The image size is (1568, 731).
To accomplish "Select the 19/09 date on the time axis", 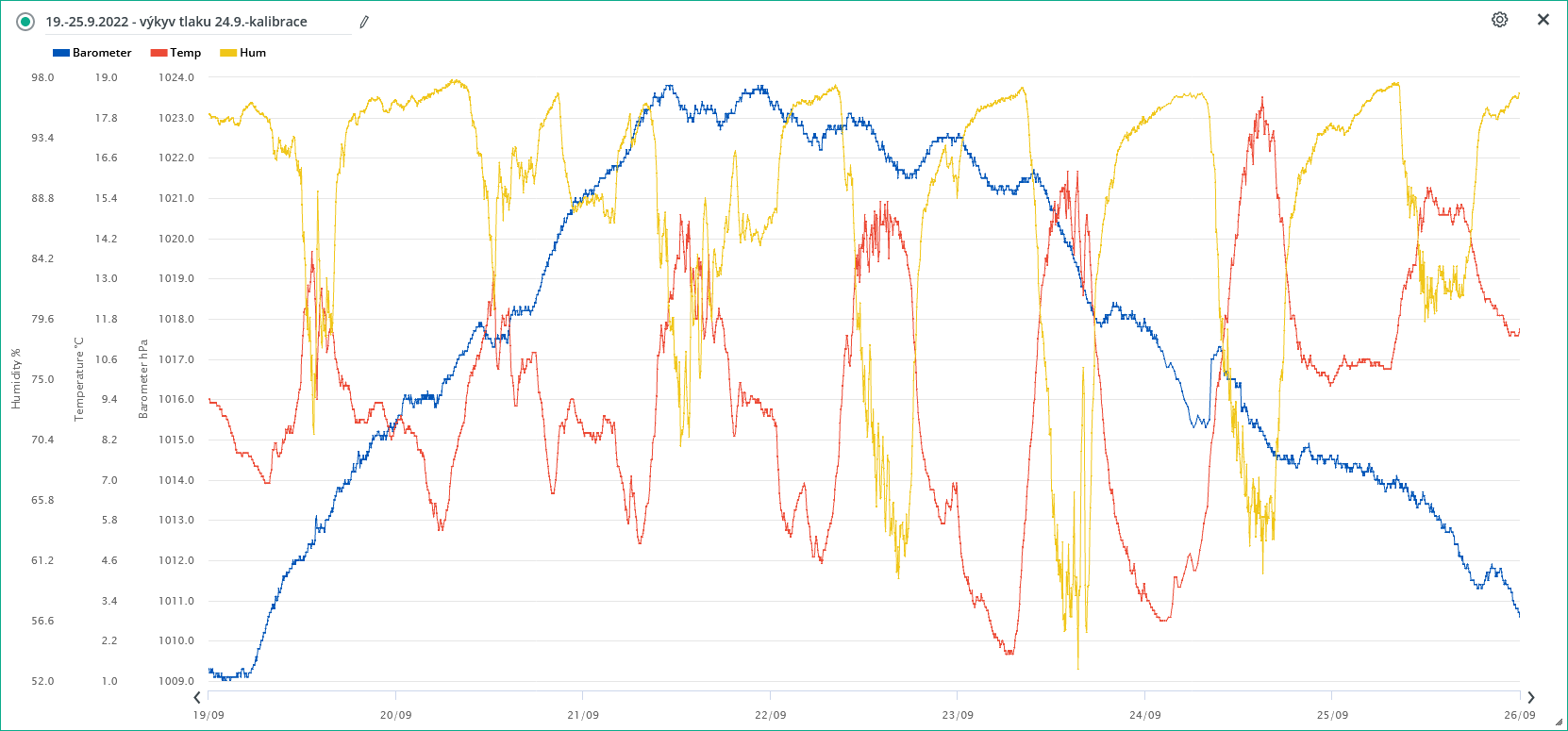I will (209, 715).
